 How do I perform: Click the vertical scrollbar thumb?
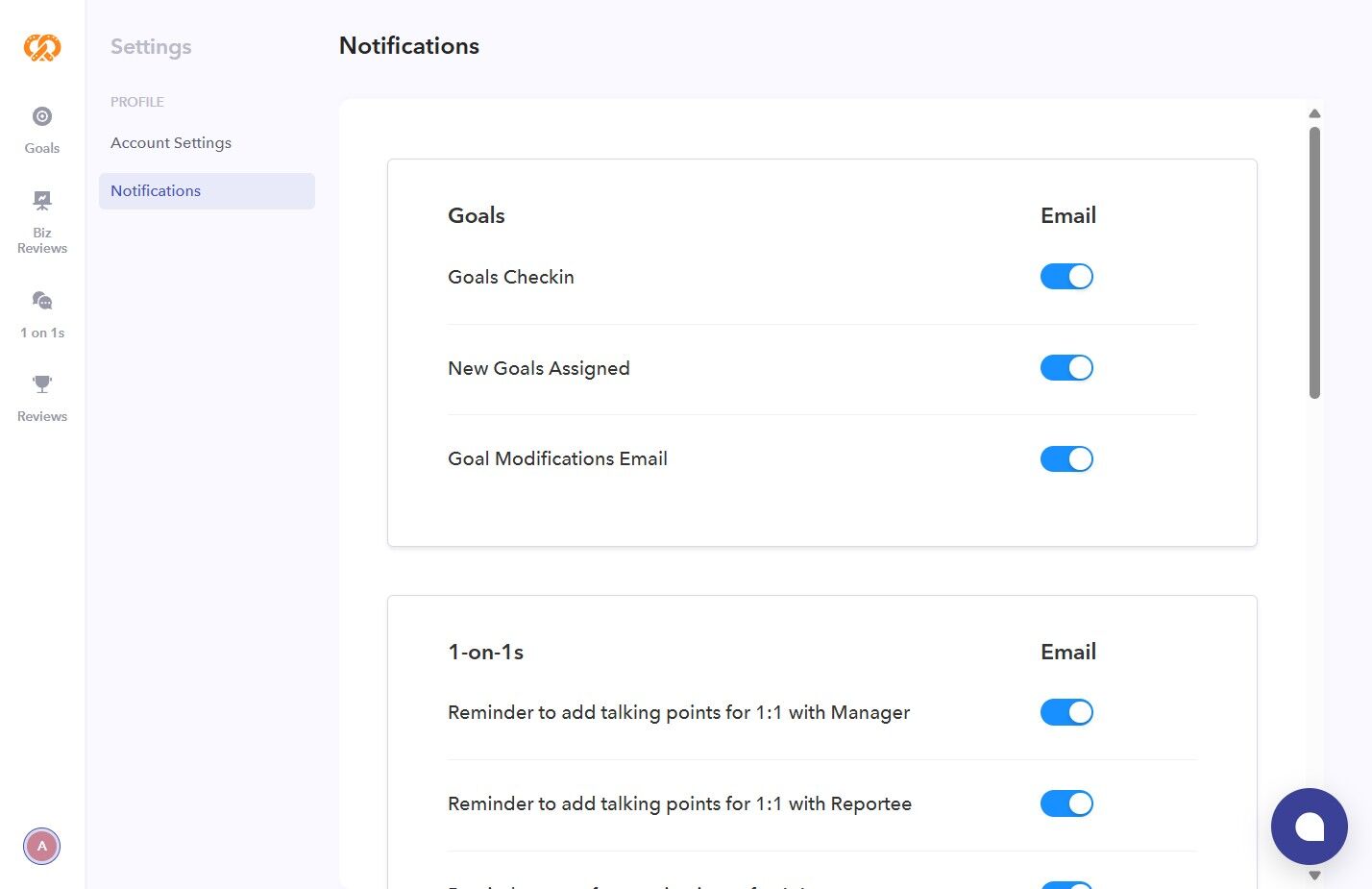pyautogui.click(x=1314, y=261)
